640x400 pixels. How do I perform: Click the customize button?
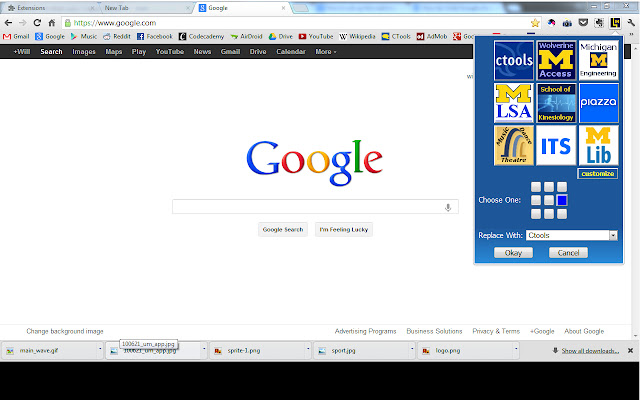tap(598, 174)
